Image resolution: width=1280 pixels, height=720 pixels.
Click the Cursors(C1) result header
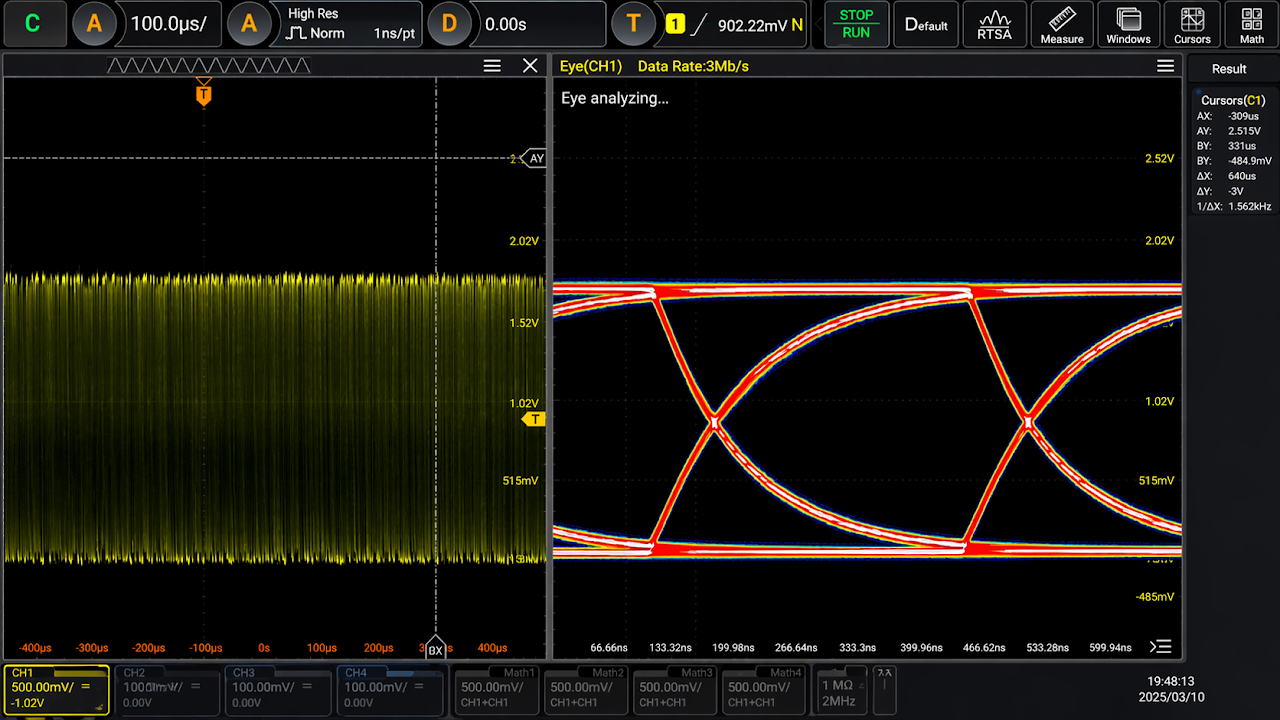(1234, 100)
